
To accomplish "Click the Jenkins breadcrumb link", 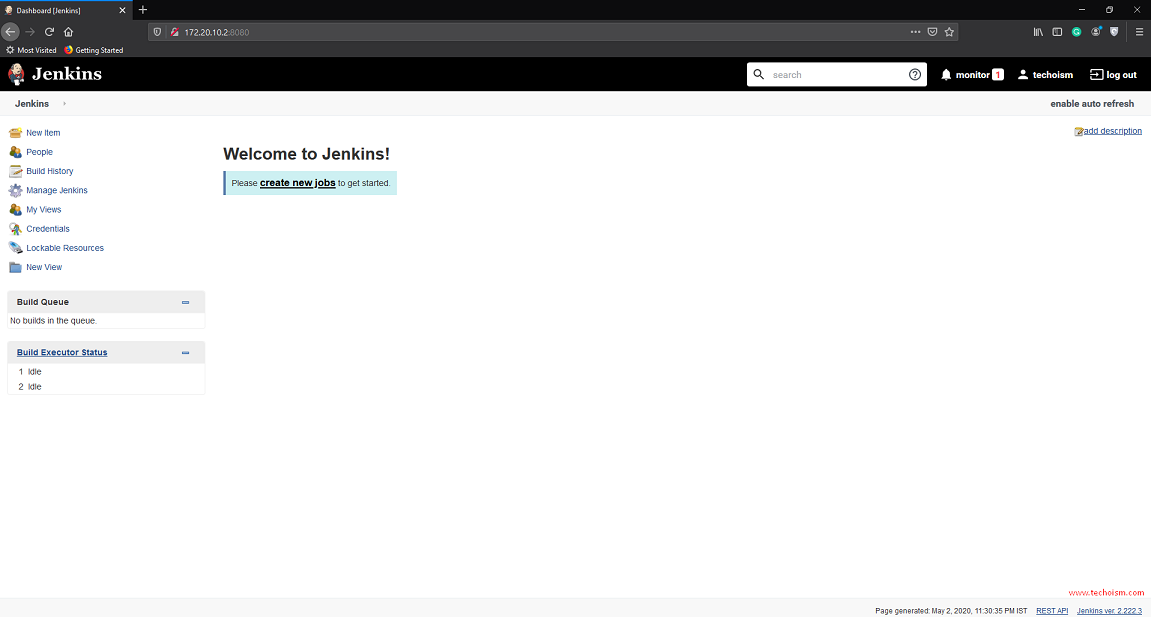I will pyautogui.click(x=32, y=103).
